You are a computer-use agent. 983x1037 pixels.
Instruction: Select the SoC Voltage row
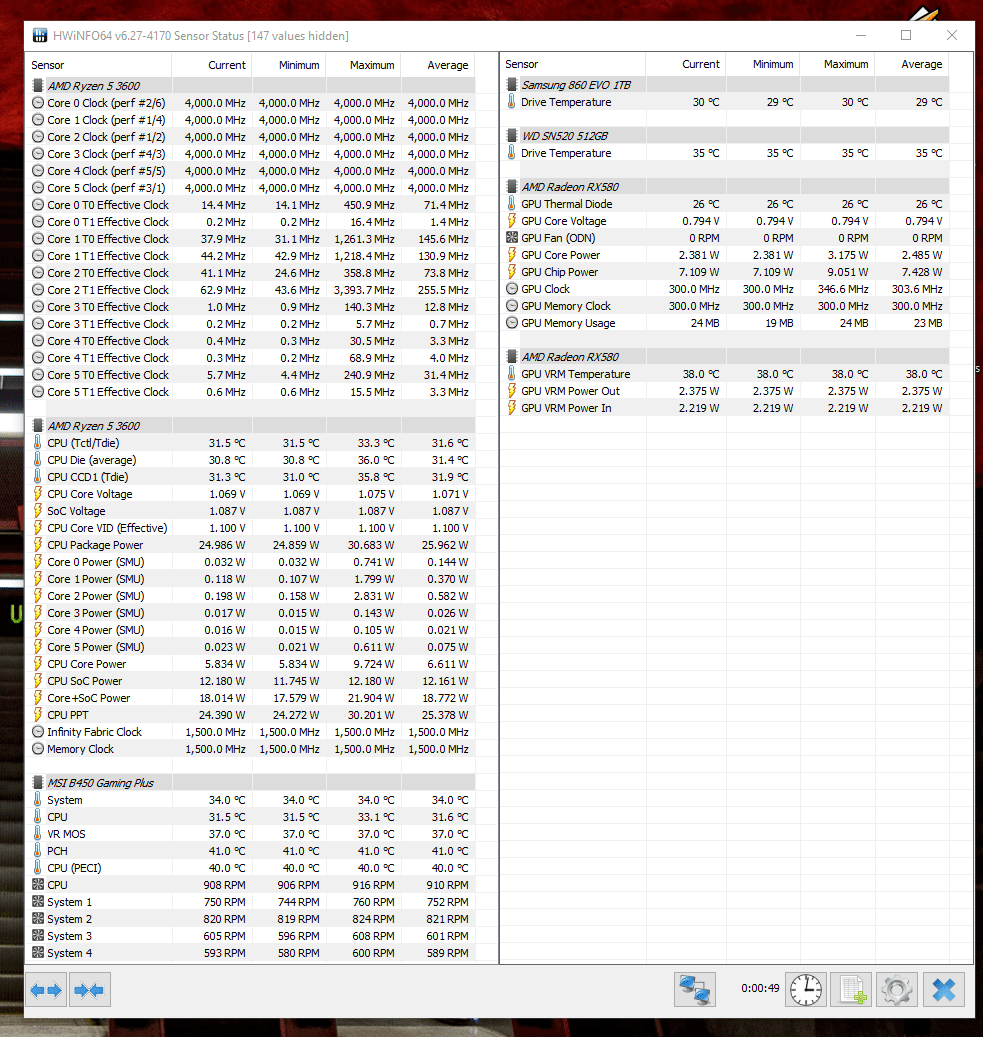tap(253, 511)
